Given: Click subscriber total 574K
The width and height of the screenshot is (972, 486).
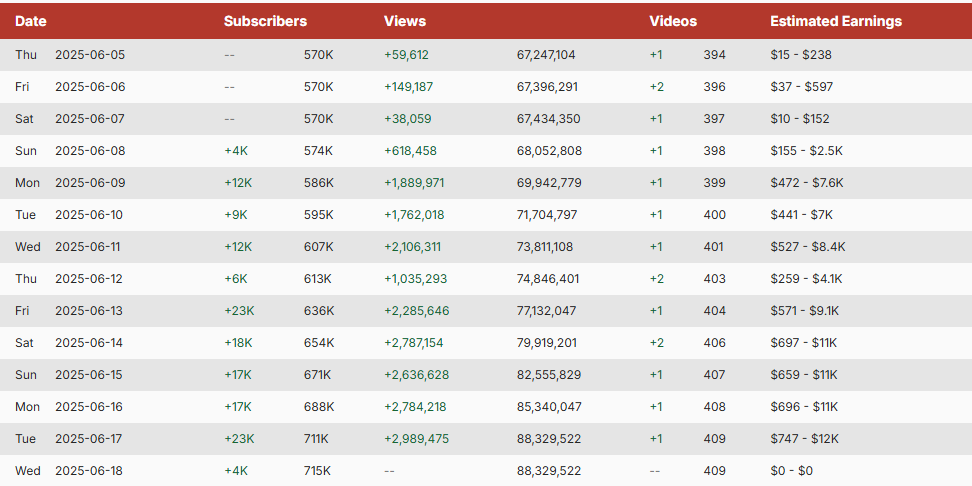Looking at the screenshot, I should pos(319,151).
